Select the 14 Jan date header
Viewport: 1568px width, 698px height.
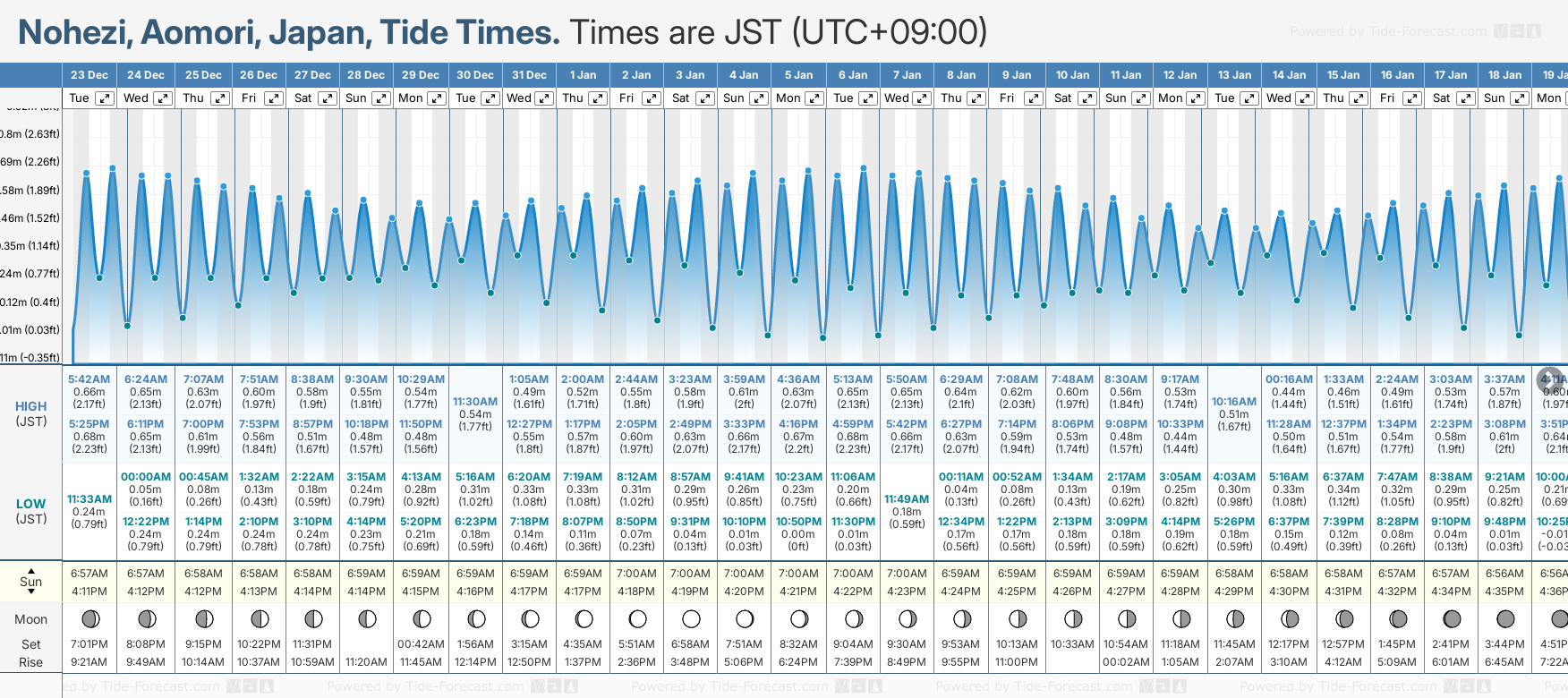[x=1290, y=75]
